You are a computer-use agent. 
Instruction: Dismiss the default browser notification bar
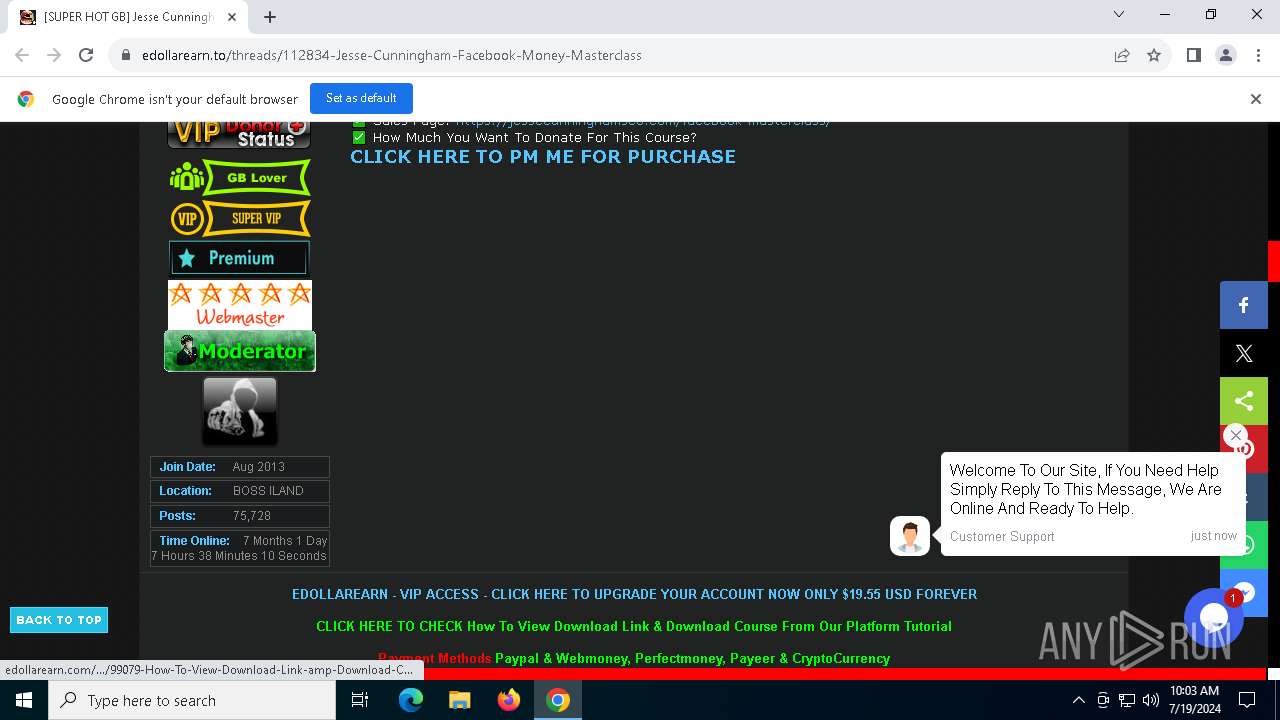click(1256, 98)
